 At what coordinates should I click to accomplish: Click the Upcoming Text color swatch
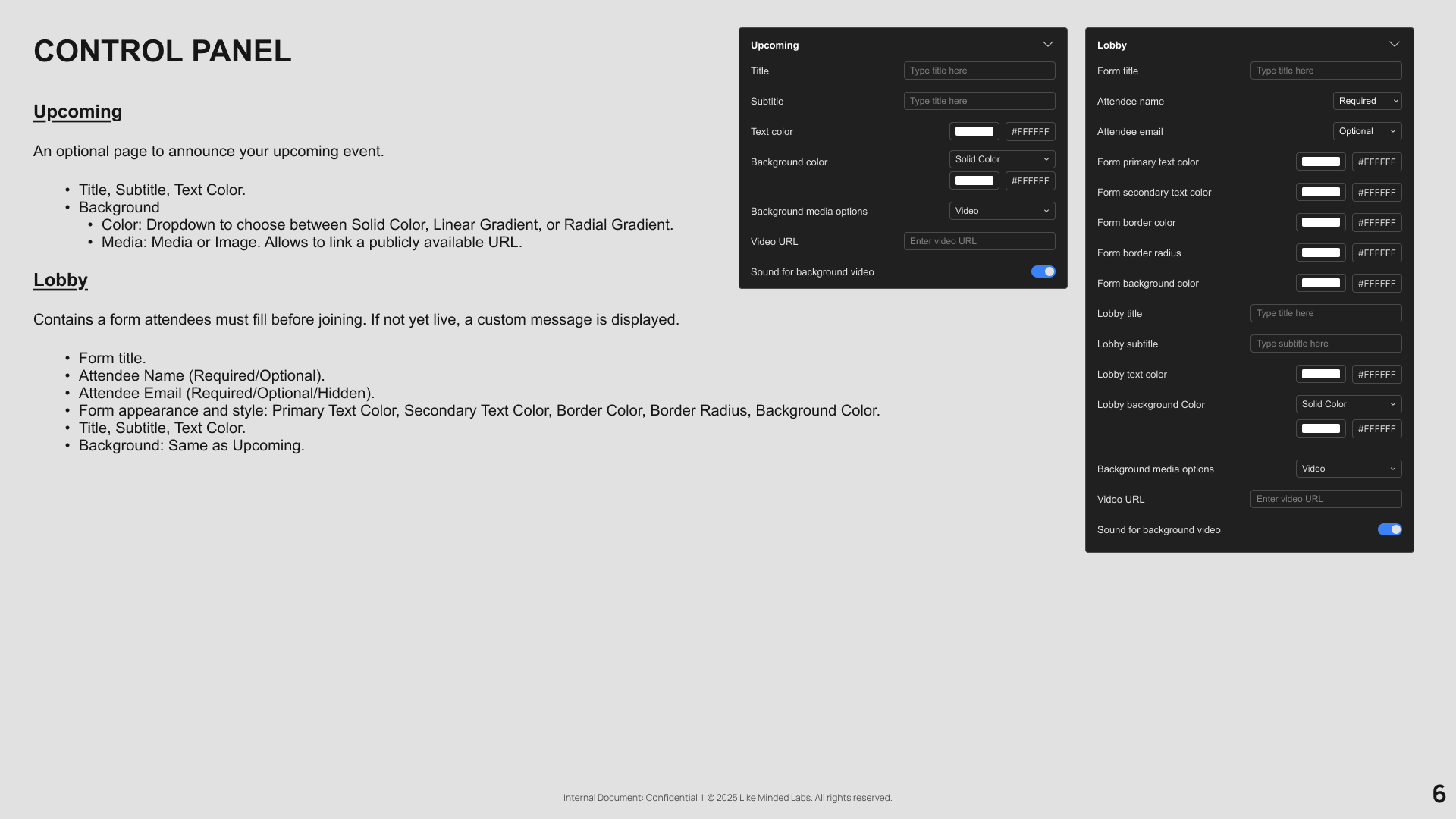(x=974, y=131)
